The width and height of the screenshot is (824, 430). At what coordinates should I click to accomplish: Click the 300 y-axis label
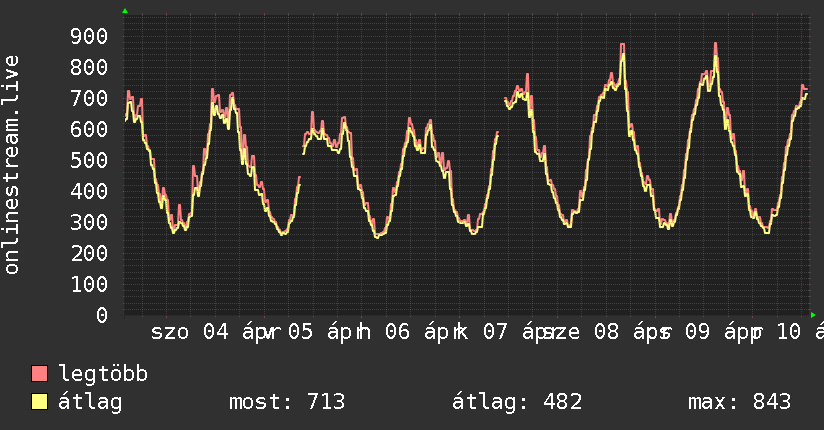click(89, 222)
